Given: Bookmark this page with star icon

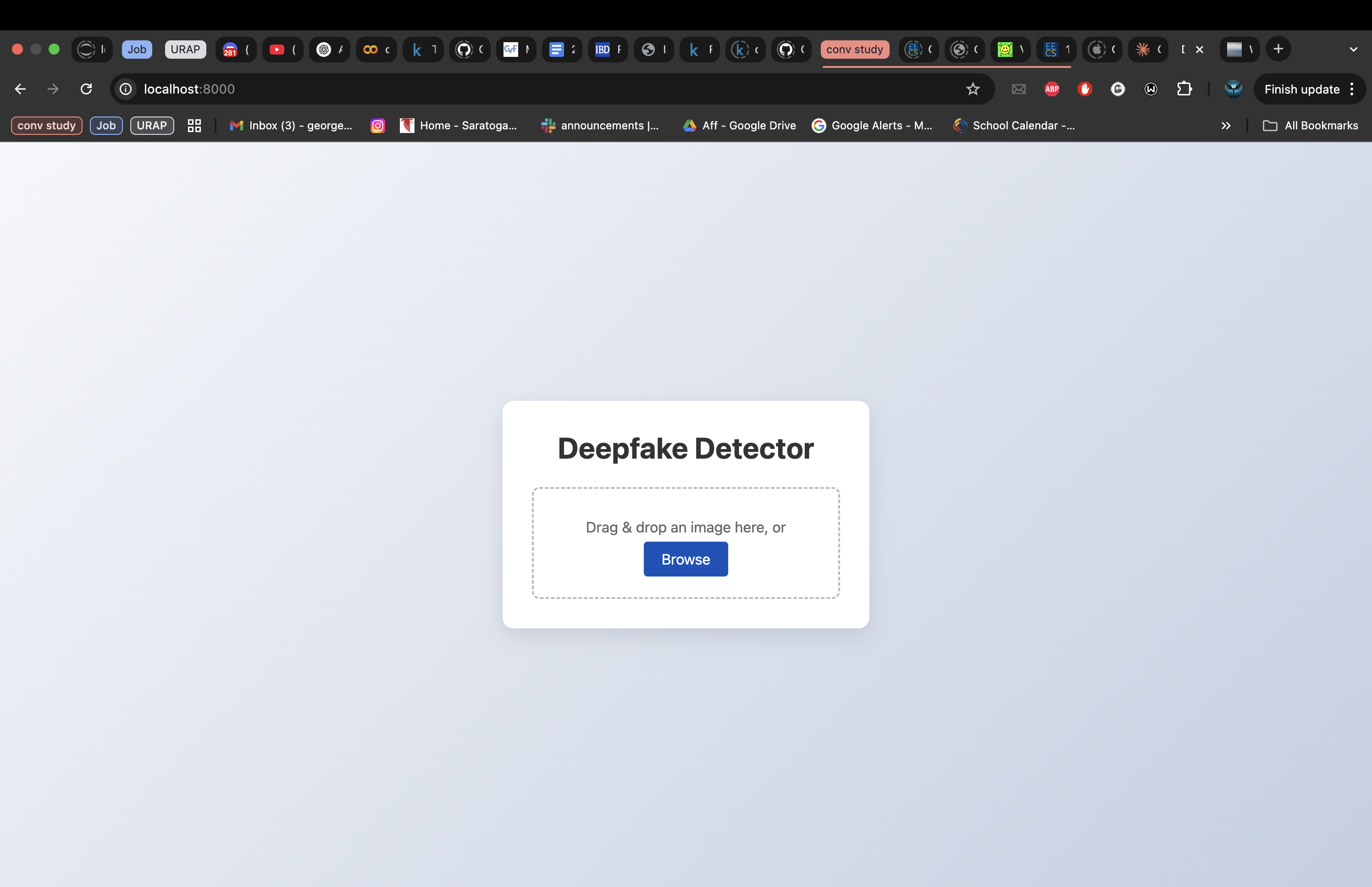Looking at the screenshot, I should click(973, 89).
